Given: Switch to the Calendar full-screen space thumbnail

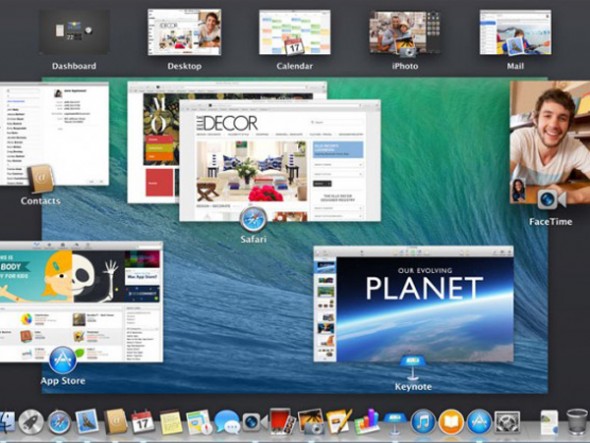Looking at the screenshot, I should (x=295, y=32).
